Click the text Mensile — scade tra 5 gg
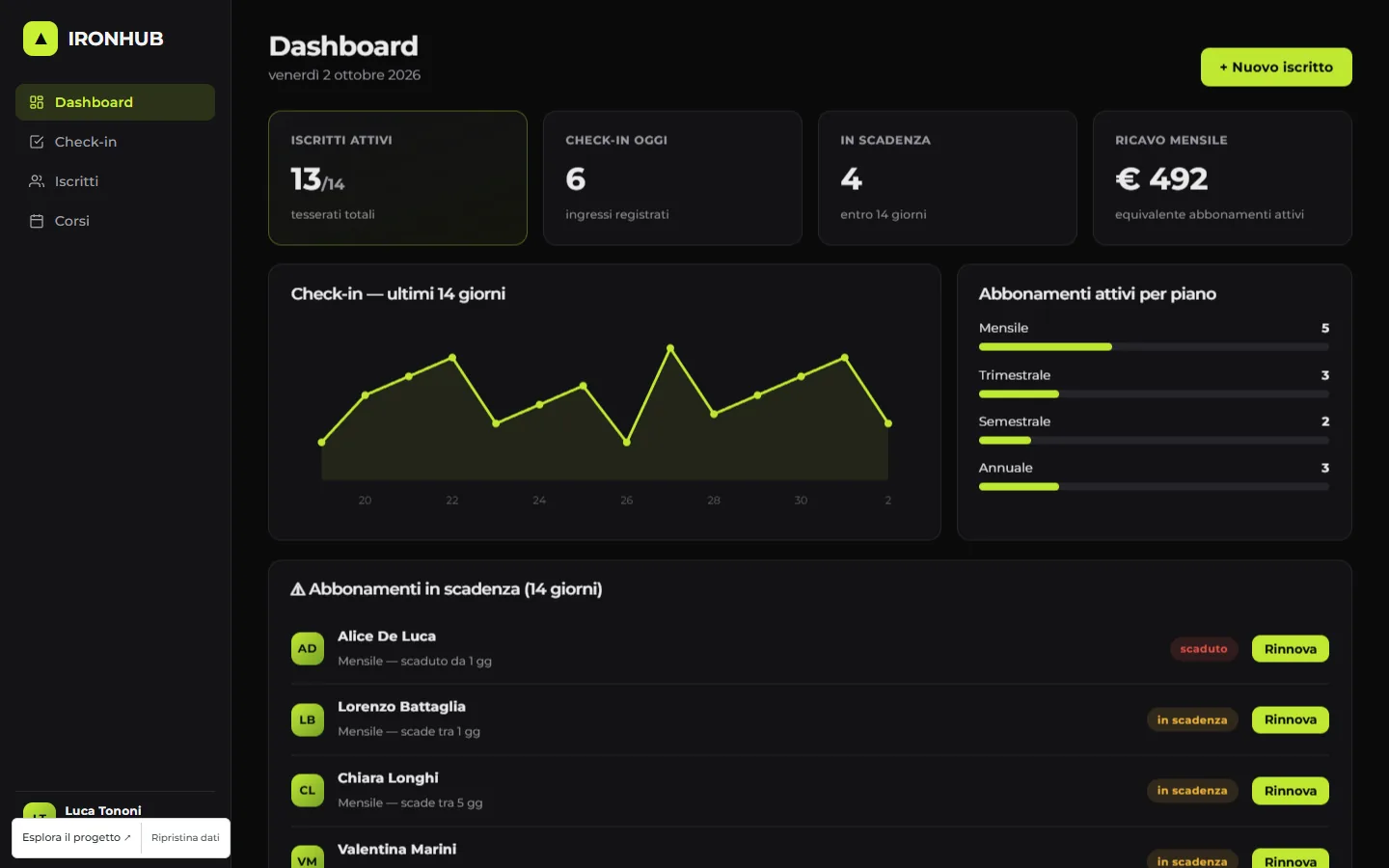The height and width of the screenshot is (868, 1389). click(x=410, y=803)
